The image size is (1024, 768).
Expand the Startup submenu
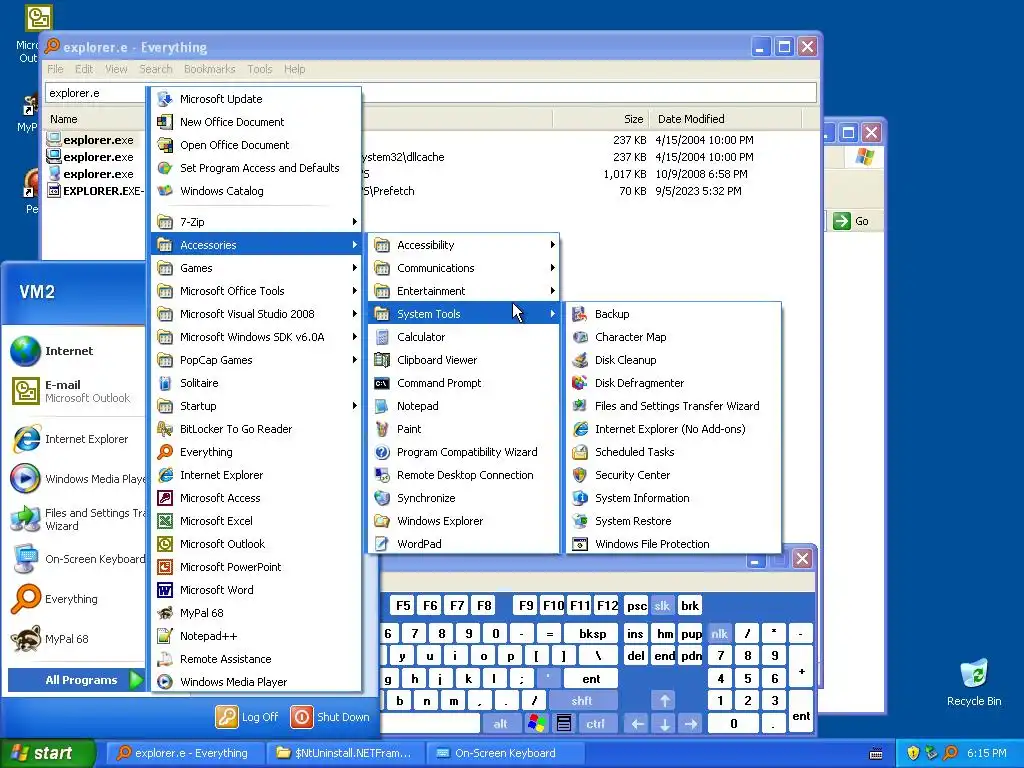[256, 406]
